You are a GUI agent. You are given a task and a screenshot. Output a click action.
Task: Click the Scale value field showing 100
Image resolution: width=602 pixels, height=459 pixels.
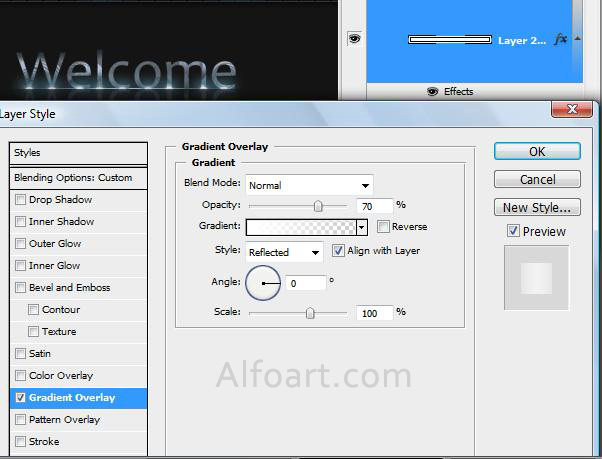(x=374, y=313)
